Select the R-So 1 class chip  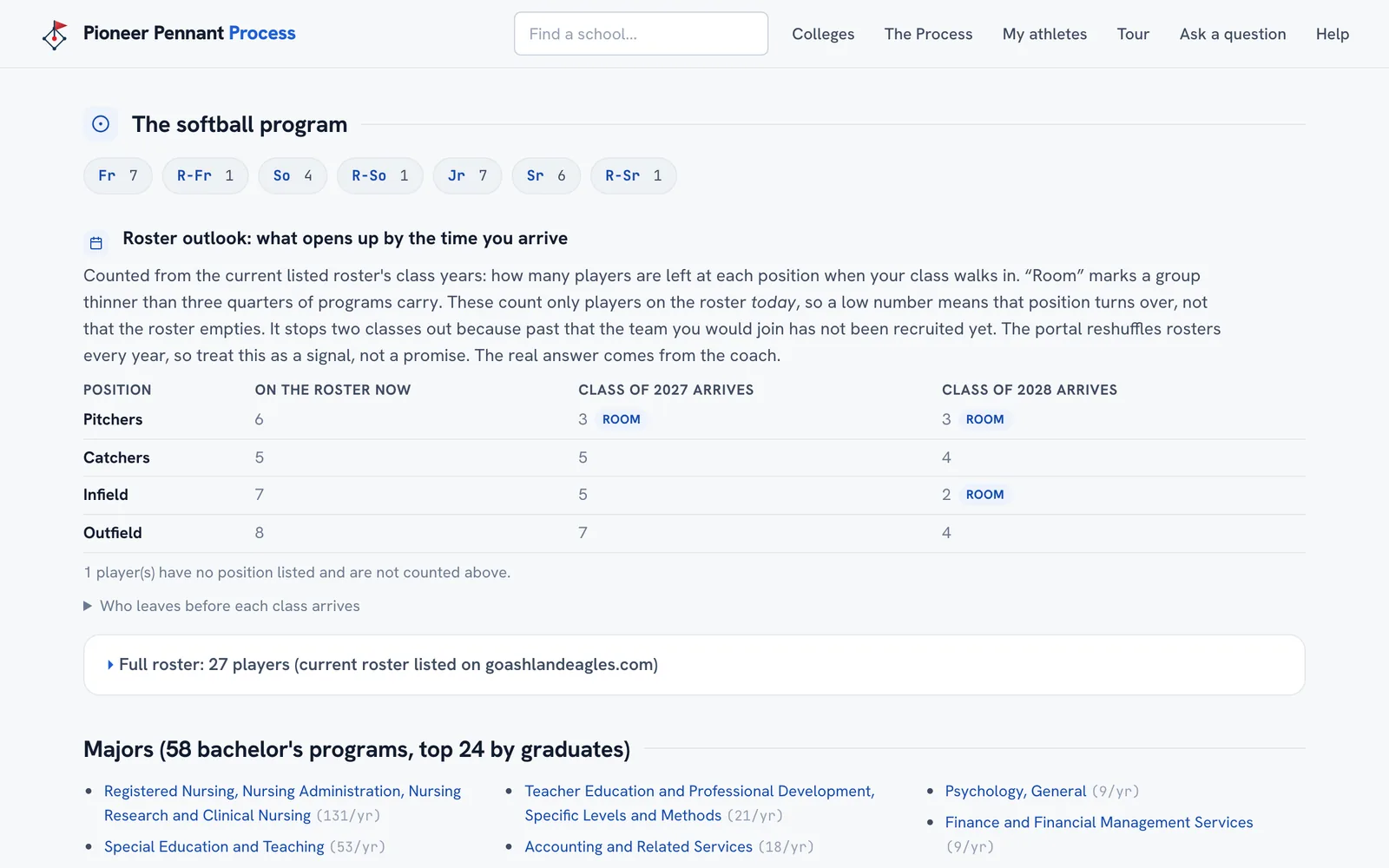click(379, 176)
